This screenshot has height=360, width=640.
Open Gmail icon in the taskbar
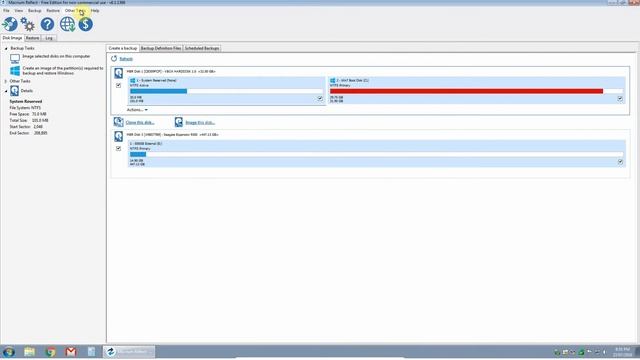71,351
